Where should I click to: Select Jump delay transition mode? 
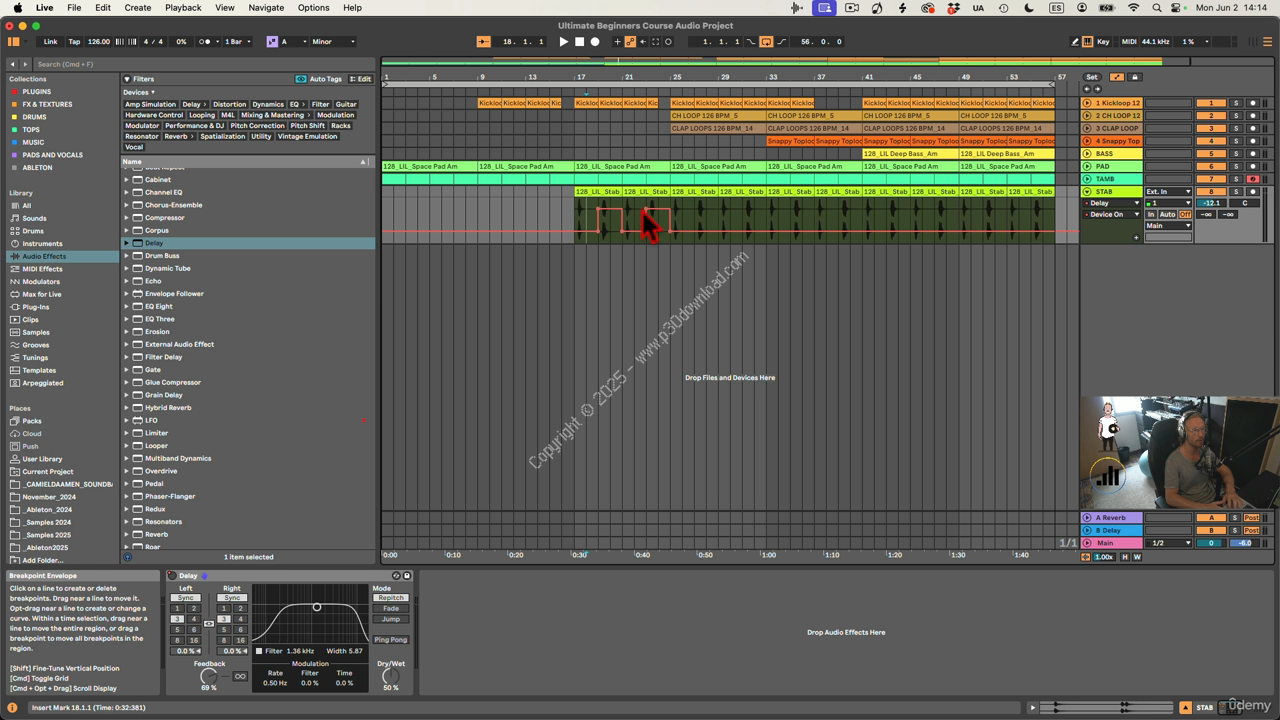[391, 619]
